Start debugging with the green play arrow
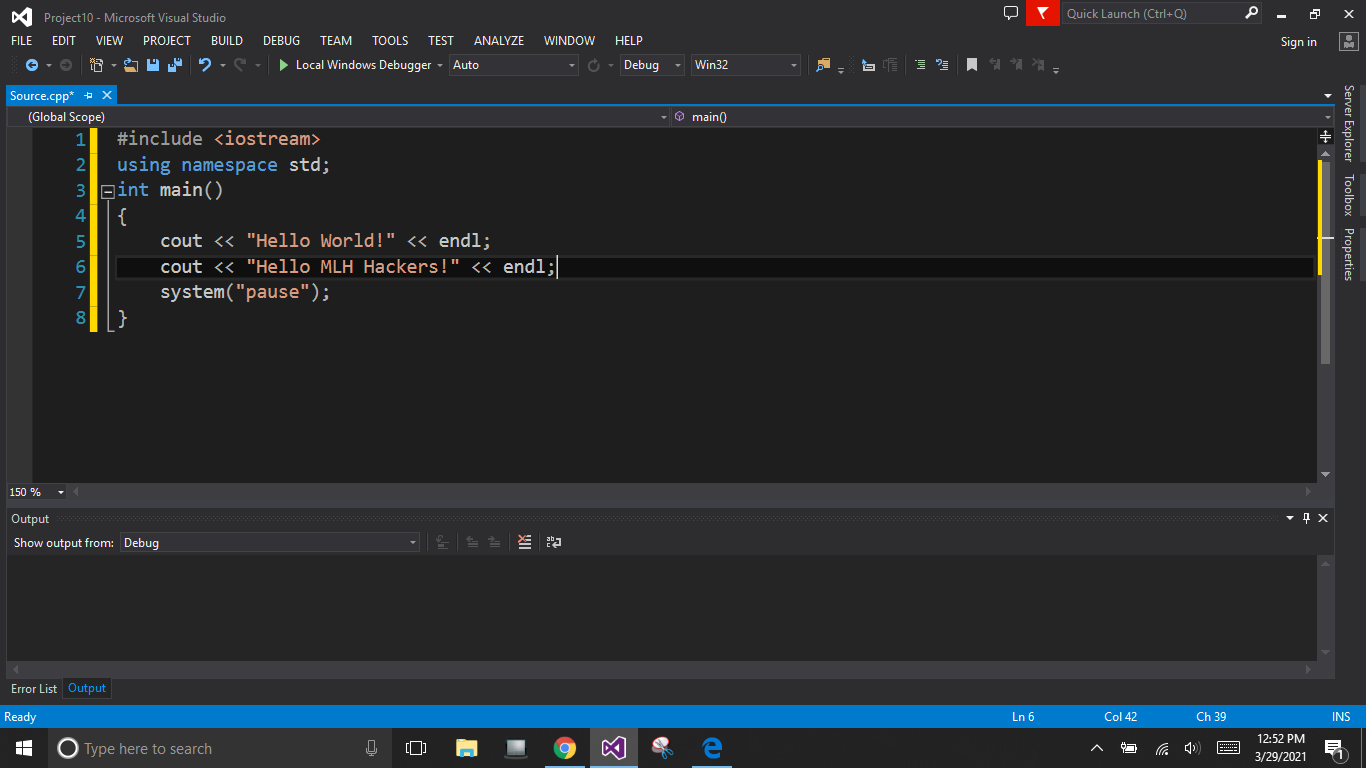This screenshot has height=768, width=1366. point(284,65)
